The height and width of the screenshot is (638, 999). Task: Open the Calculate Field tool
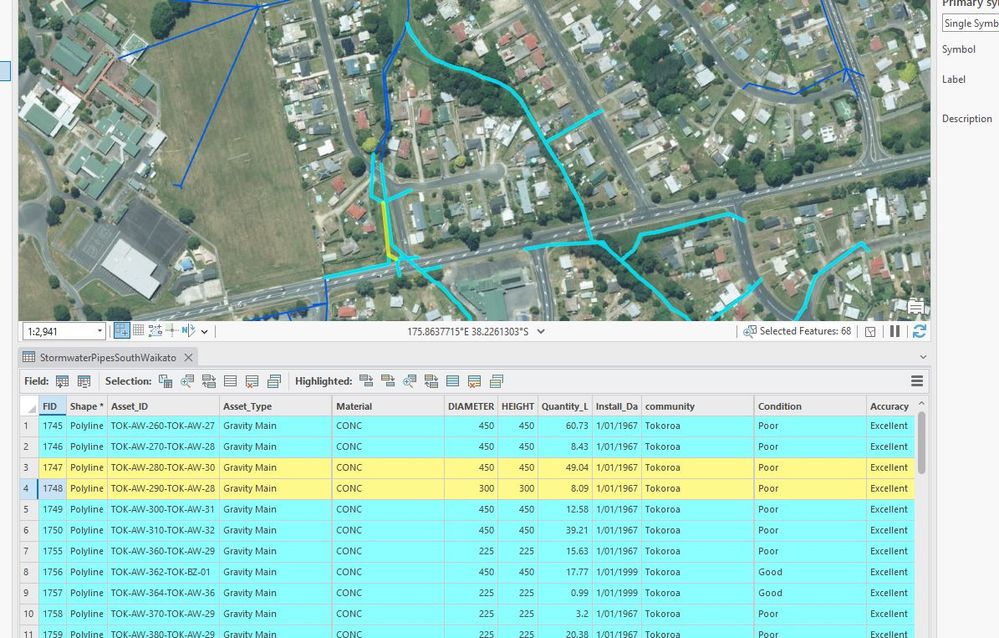click(84, 381)
